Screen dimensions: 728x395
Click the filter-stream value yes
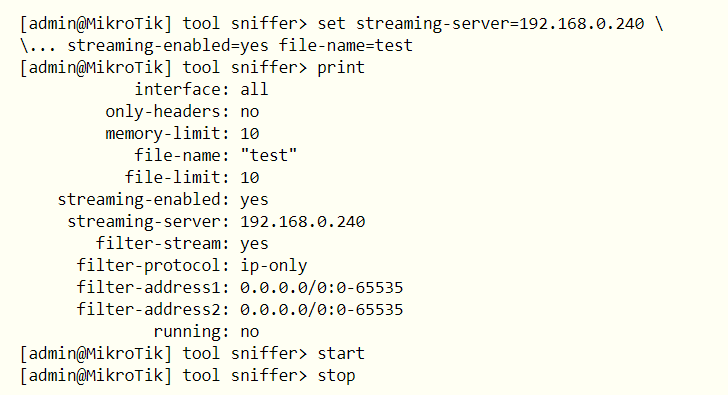tap(254, 244)
